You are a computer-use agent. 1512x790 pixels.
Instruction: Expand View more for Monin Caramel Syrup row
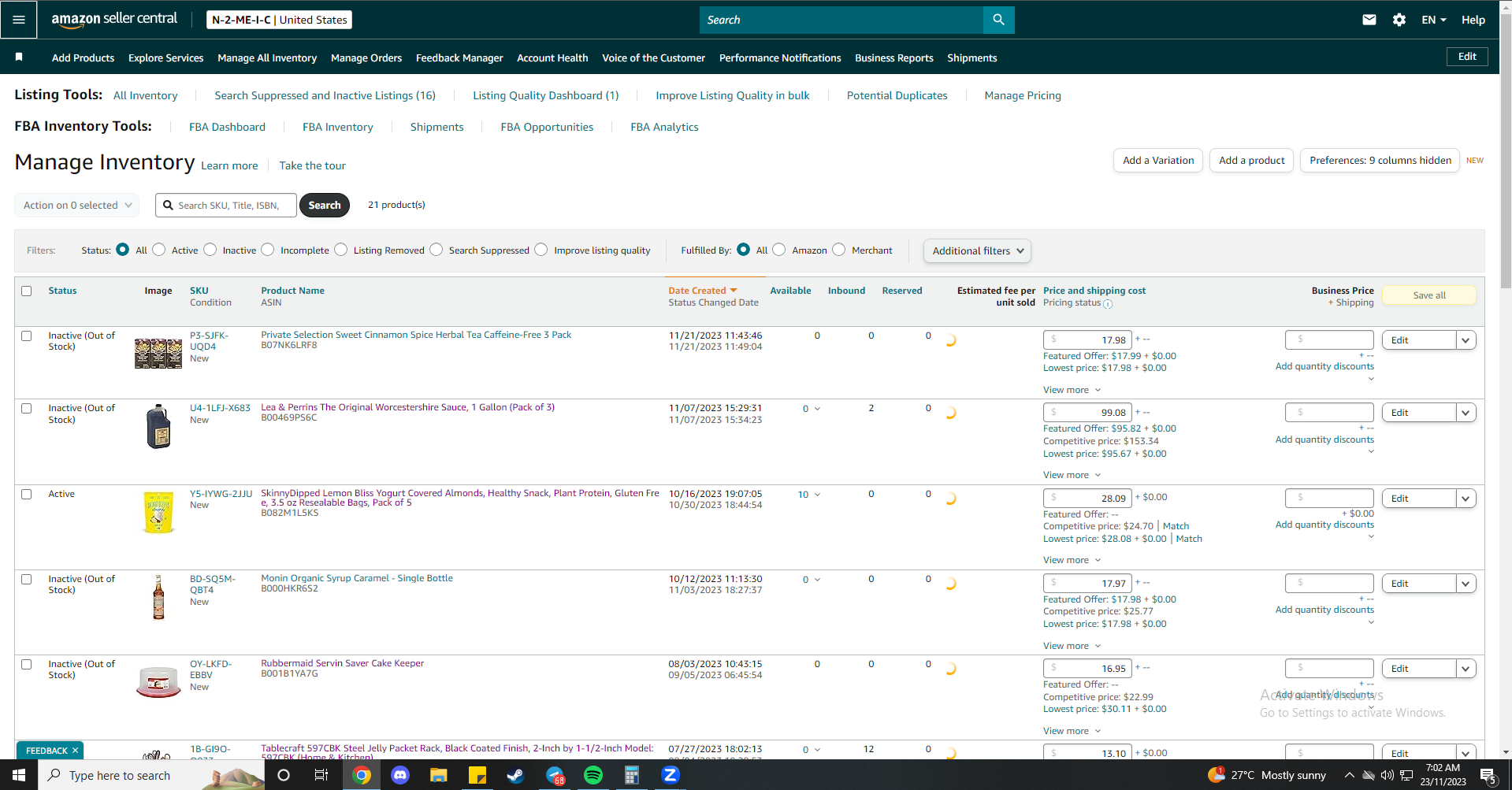click(x=1072, y=646)
